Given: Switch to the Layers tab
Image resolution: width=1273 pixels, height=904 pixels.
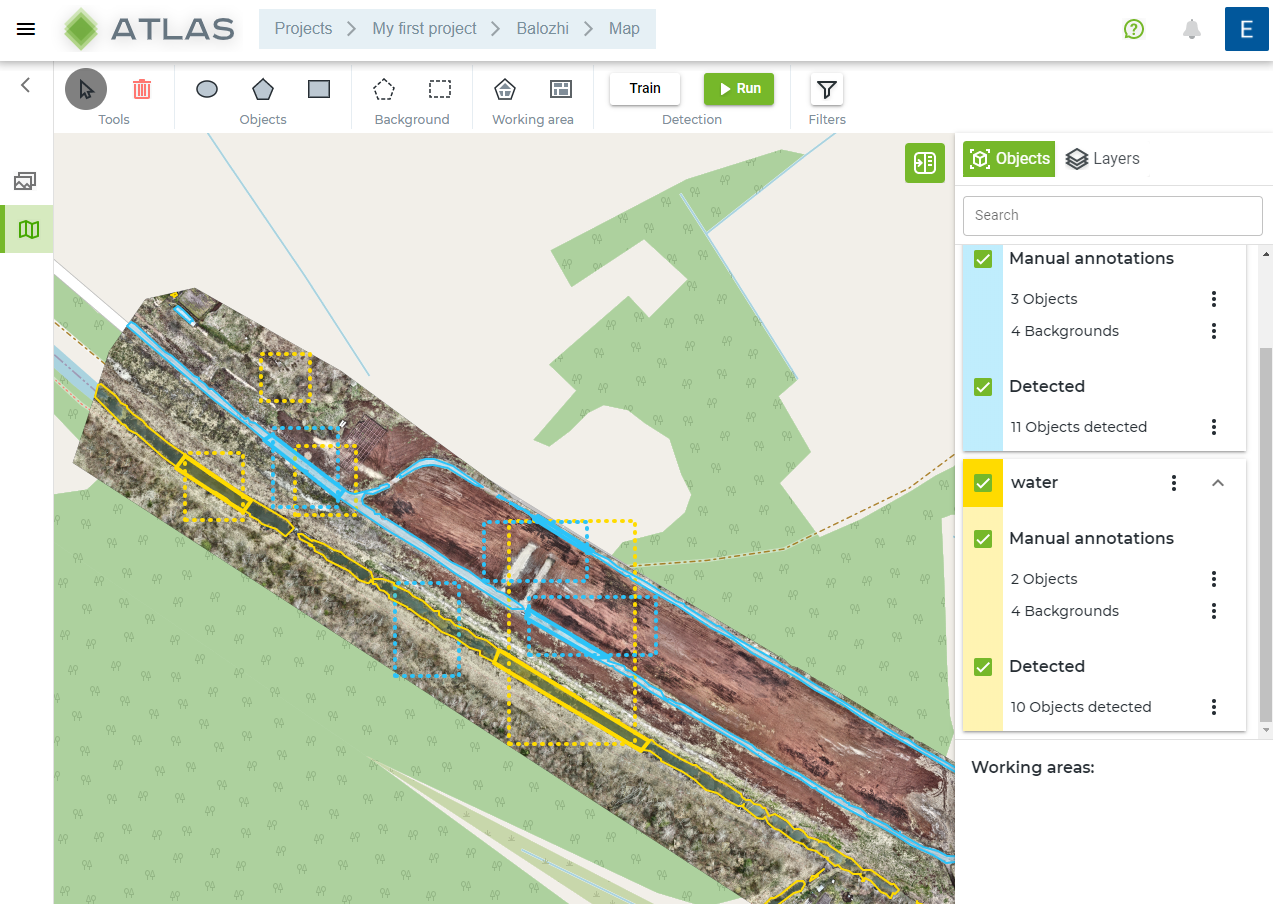Looking at the screenshot, I should click(1103, 159).
